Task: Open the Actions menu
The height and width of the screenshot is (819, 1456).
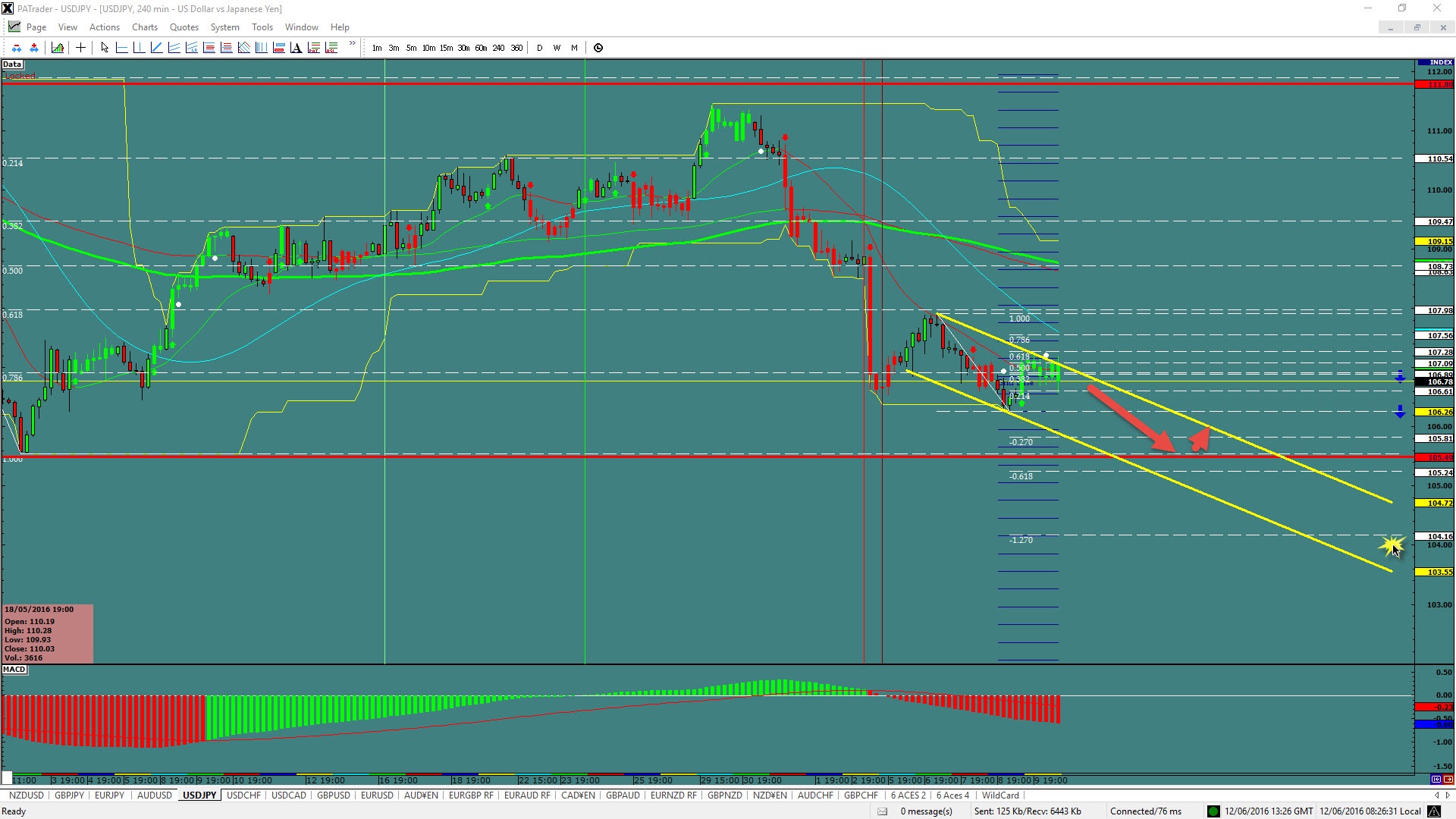Action: [105, 27]
